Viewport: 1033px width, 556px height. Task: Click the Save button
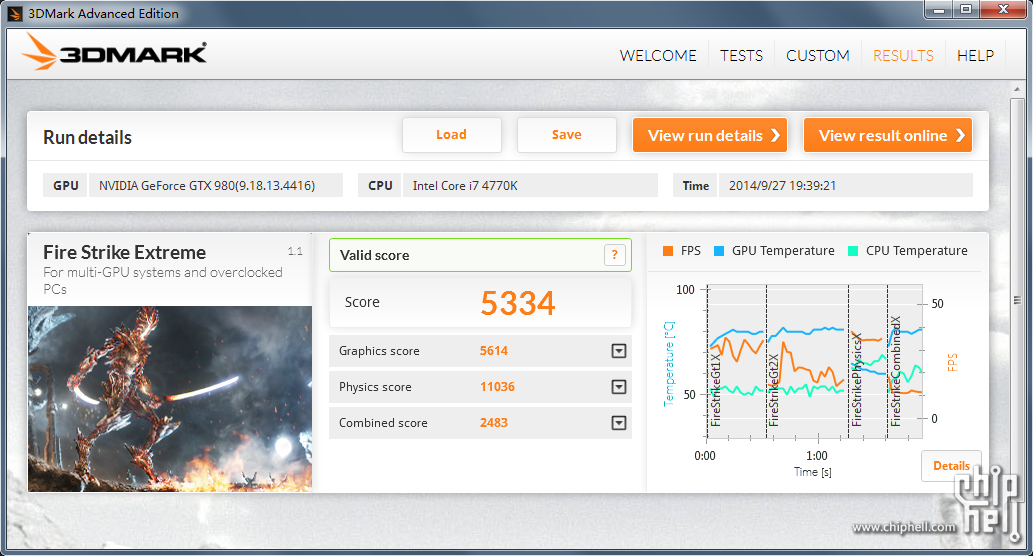(567, 135)
